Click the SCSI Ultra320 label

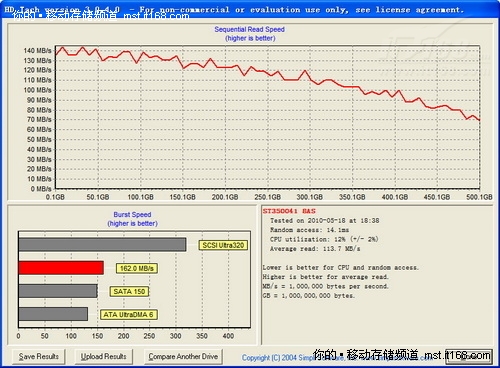[223, 245]
